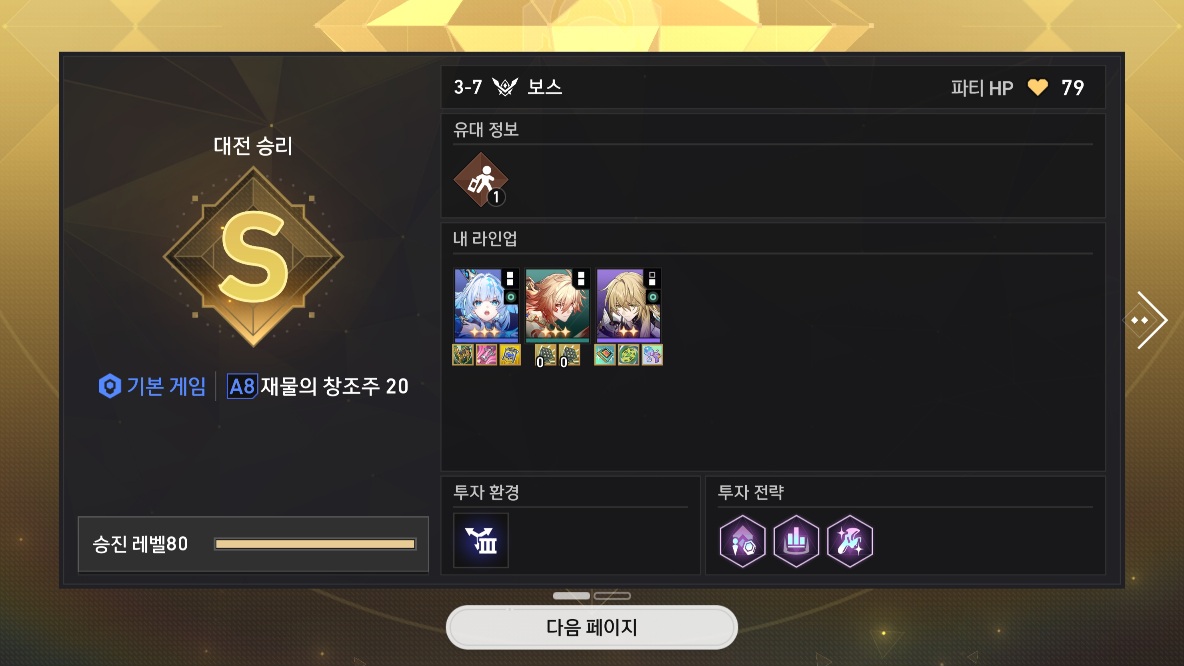This screenshot has height=666, width=1184.
Task: Click the yellow scroll equipment icon
Action: coord(510,355)
